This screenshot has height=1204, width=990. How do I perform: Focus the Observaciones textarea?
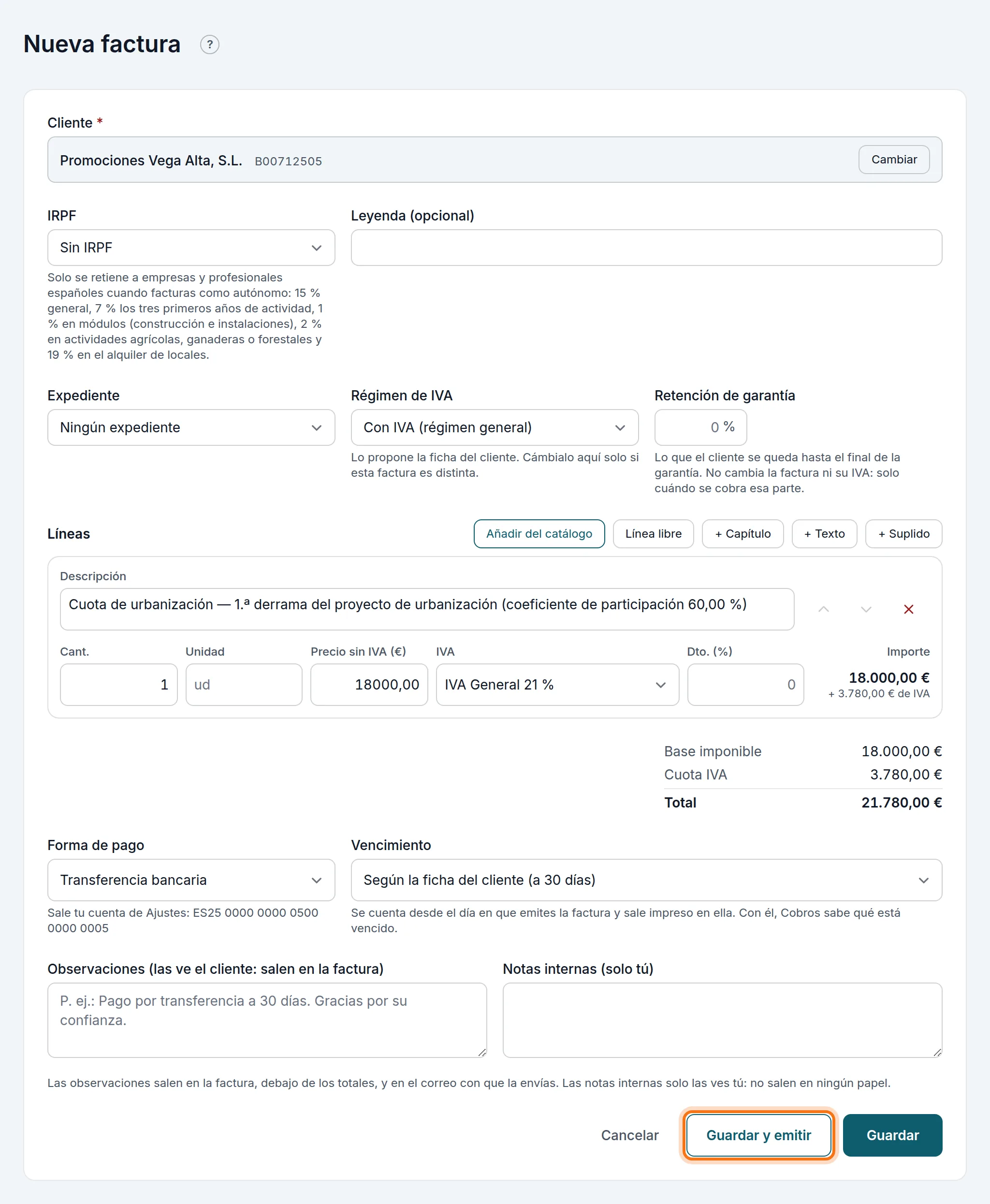tap(267, 1020)
